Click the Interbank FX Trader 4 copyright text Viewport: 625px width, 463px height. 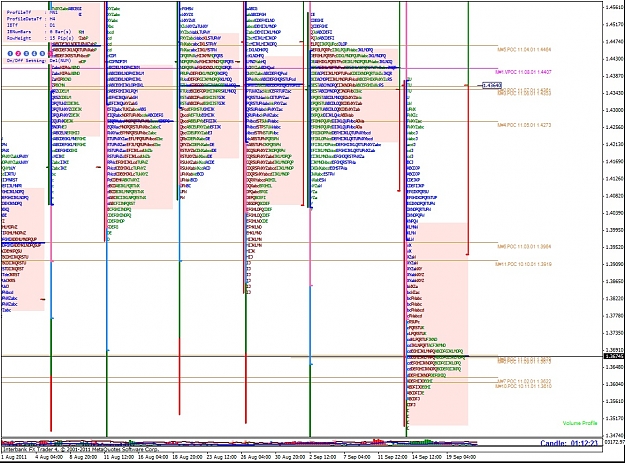(80, 449)
